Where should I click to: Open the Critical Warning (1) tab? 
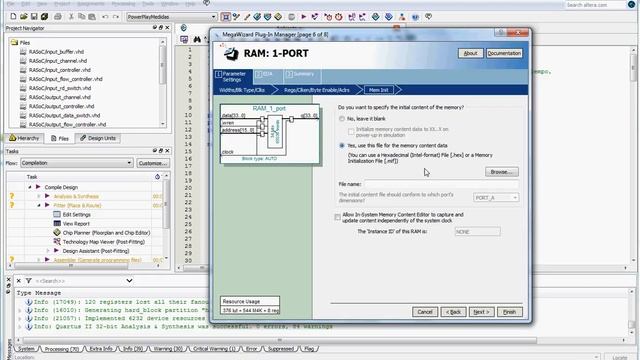click(214, 349)
